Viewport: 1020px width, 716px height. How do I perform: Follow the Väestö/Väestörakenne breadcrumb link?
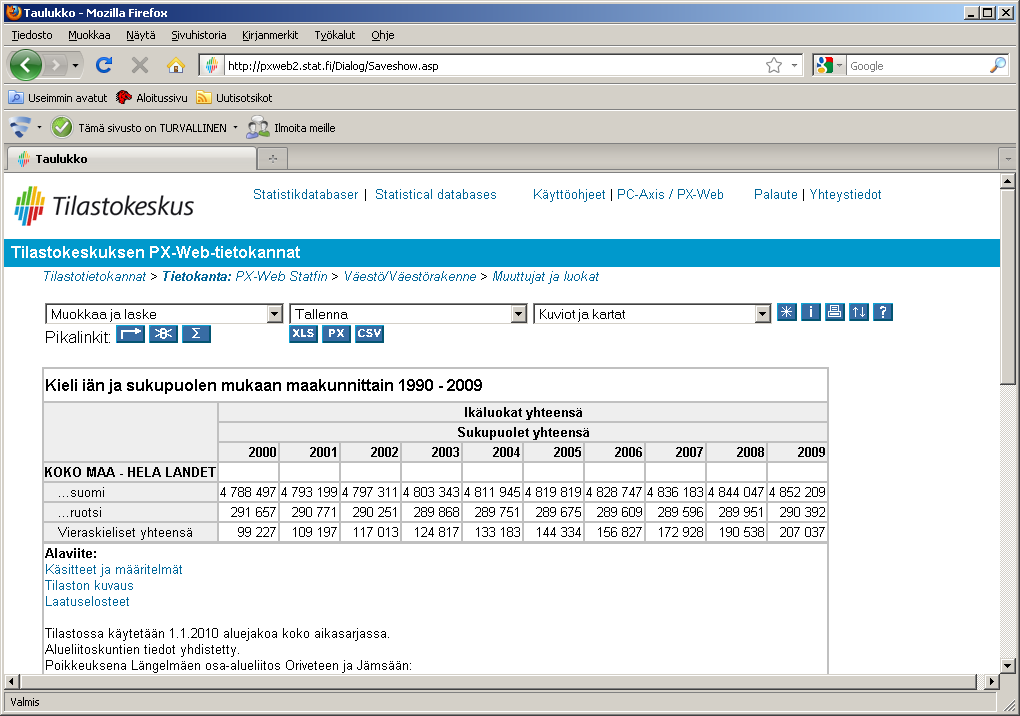tap(410, 276)
